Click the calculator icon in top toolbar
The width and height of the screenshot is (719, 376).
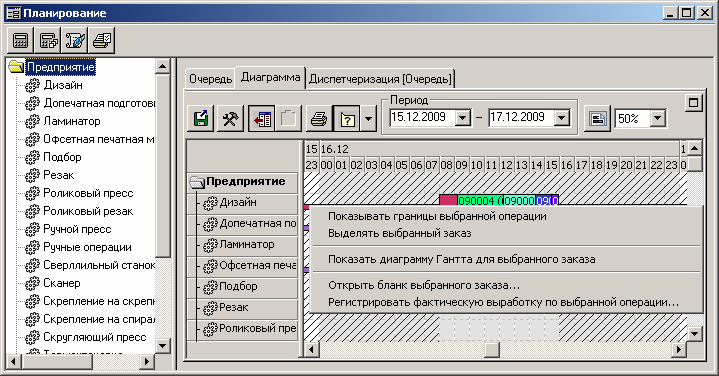coord(20,40)
